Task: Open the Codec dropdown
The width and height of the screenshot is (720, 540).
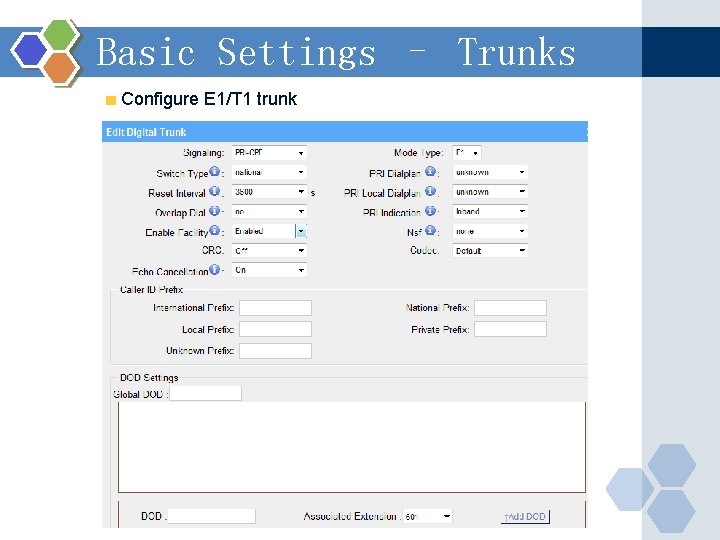Action: pos(490,250)
